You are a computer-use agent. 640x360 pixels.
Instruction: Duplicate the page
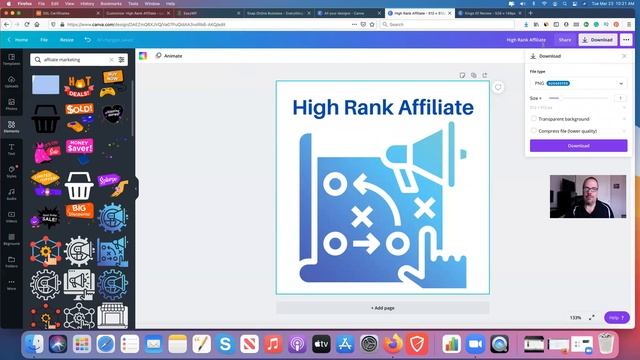[x=473, y=75]
